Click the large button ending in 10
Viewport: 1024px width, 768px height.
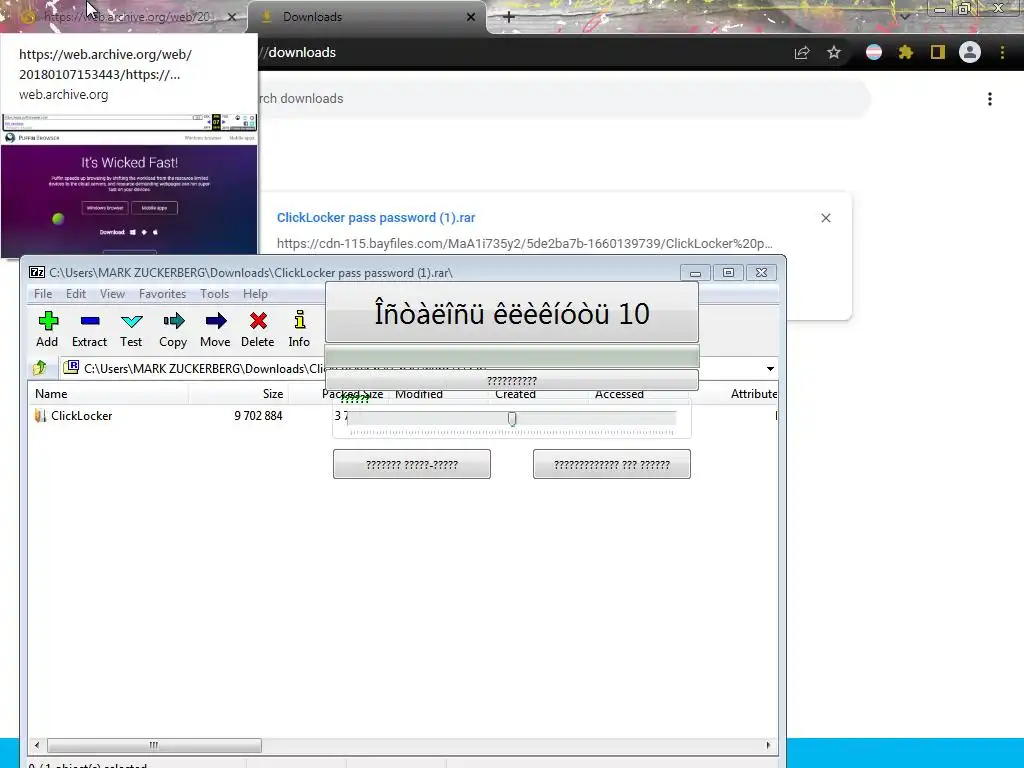coord(512,313)
